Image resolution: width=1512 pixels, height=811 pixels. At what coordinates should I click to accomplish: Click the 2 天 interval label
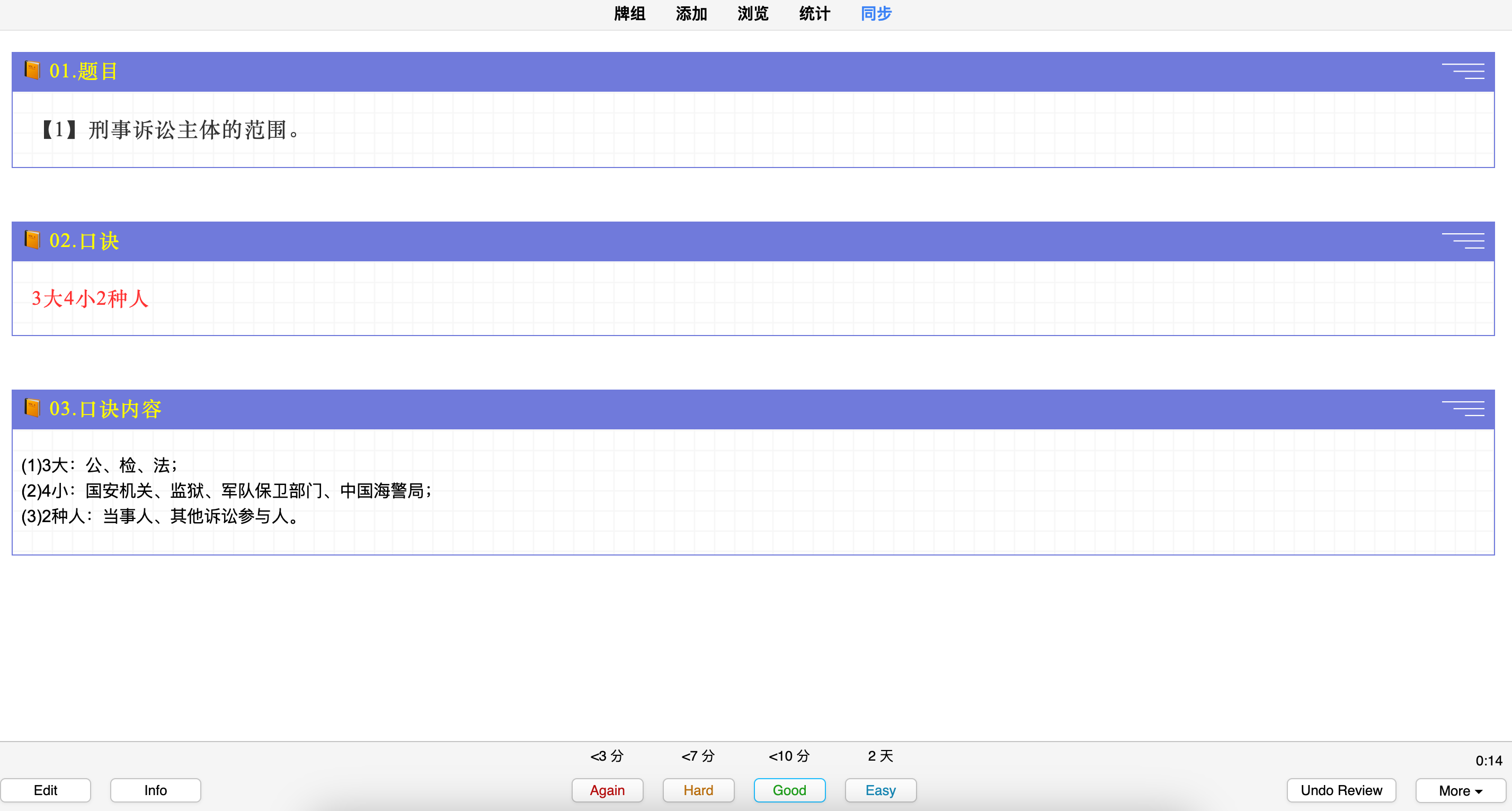pos(880,756)
